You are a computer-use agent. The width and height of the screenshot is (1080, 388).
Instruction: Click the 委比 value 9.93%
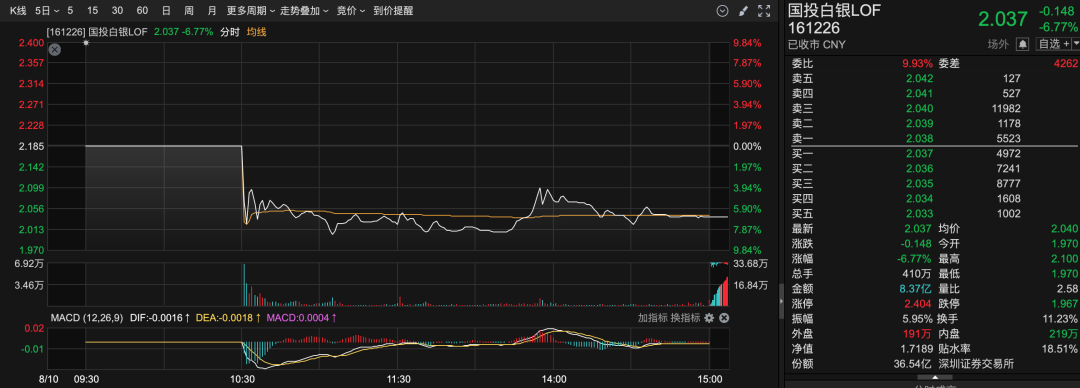917,63
